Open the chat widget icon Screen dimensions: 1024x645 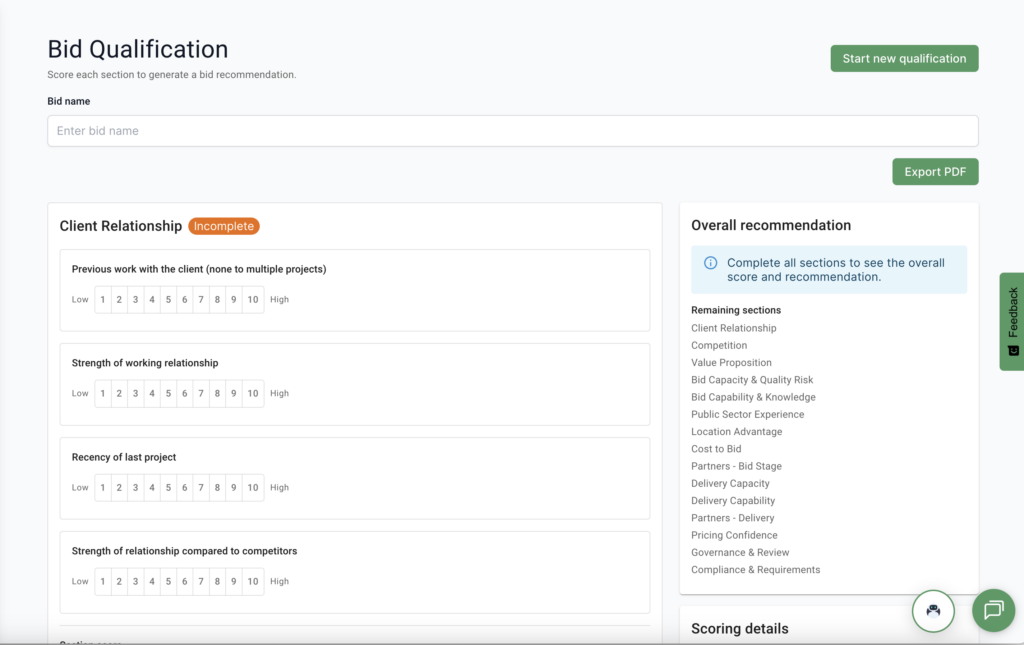(x=993, y=610)
